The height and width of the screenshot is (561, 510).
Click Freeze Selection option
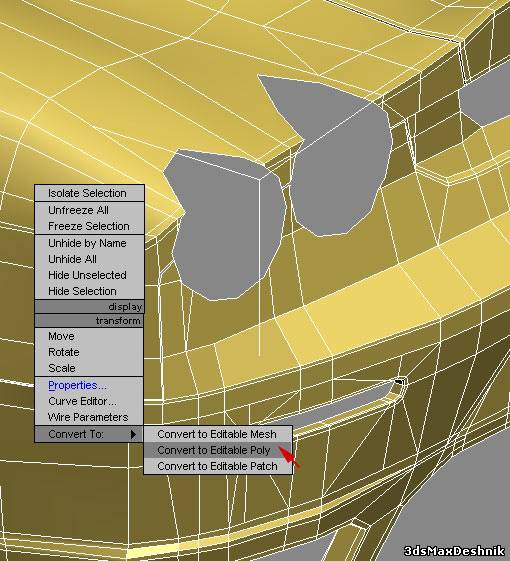[89, 226]
